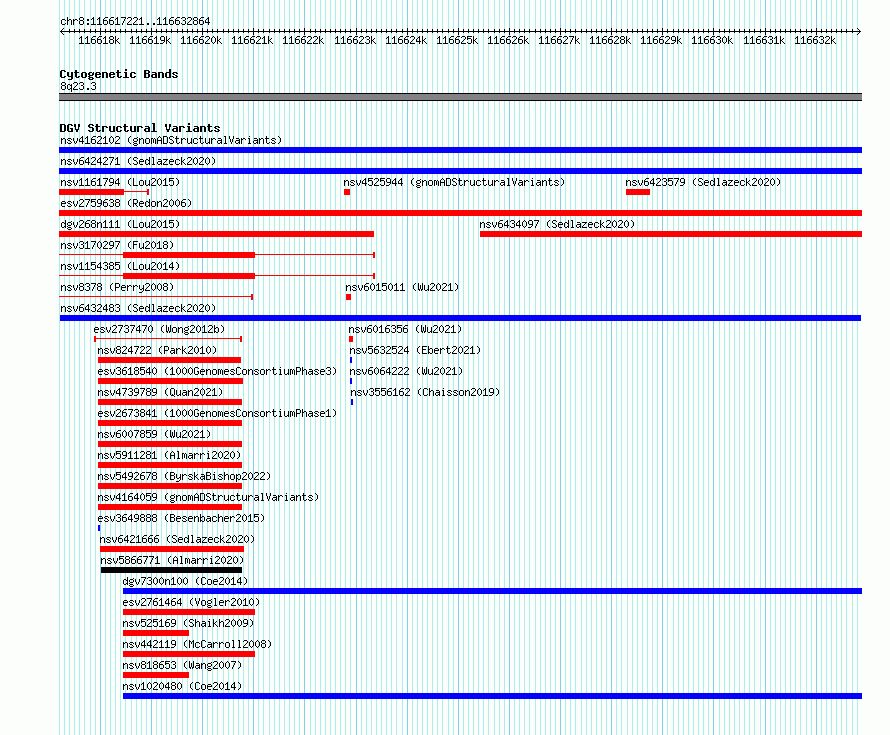Open the nsv5866771 (Almarri2020) label
Screen dimensions: 890x735
click(x=172, y=560)
